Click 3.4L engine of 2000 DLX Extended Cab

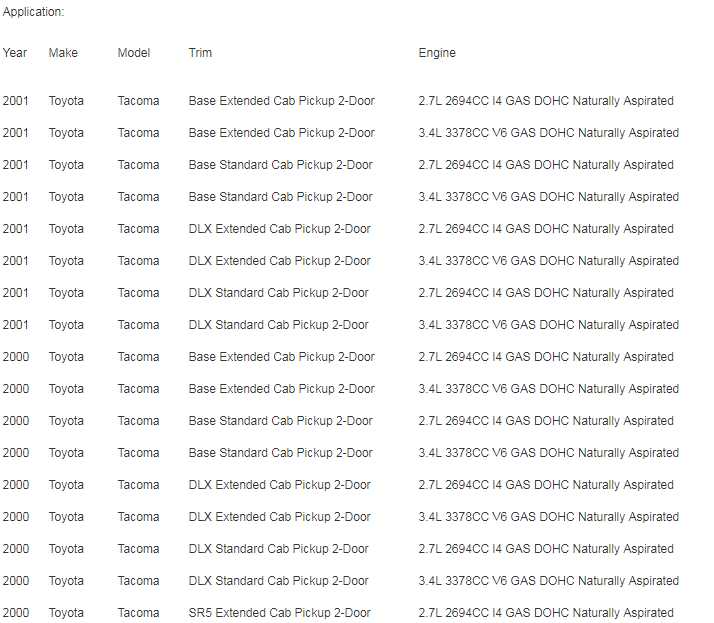pos(548,517)
